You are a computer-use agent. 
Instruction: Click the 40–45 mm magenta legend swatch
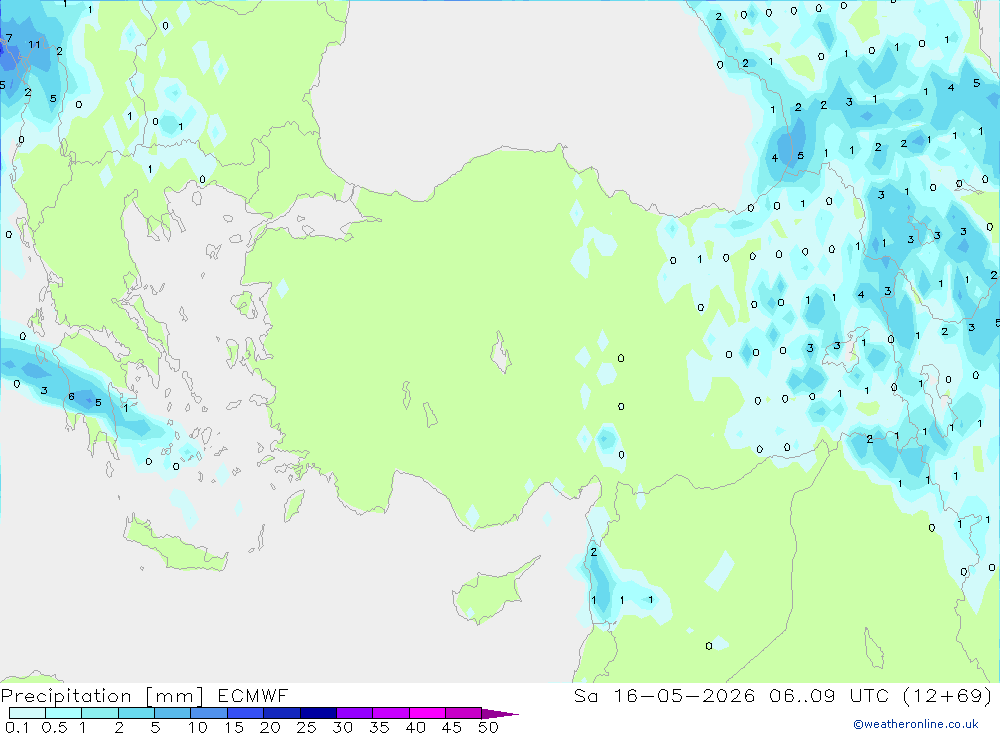point(427,713)
